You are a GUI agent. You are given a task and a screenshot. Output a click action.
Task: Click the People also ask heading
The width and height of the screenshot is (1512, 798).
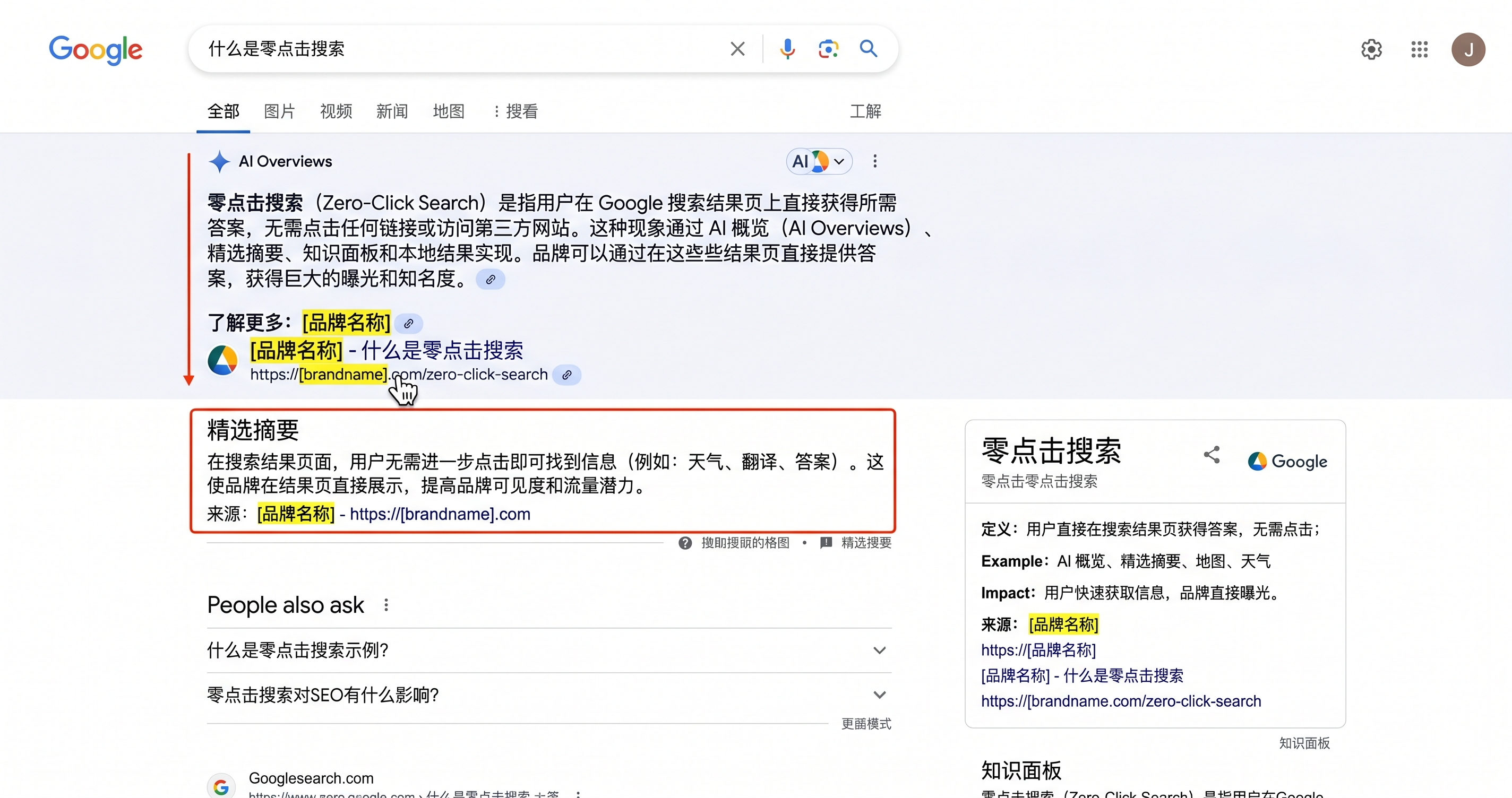(285, 605)
